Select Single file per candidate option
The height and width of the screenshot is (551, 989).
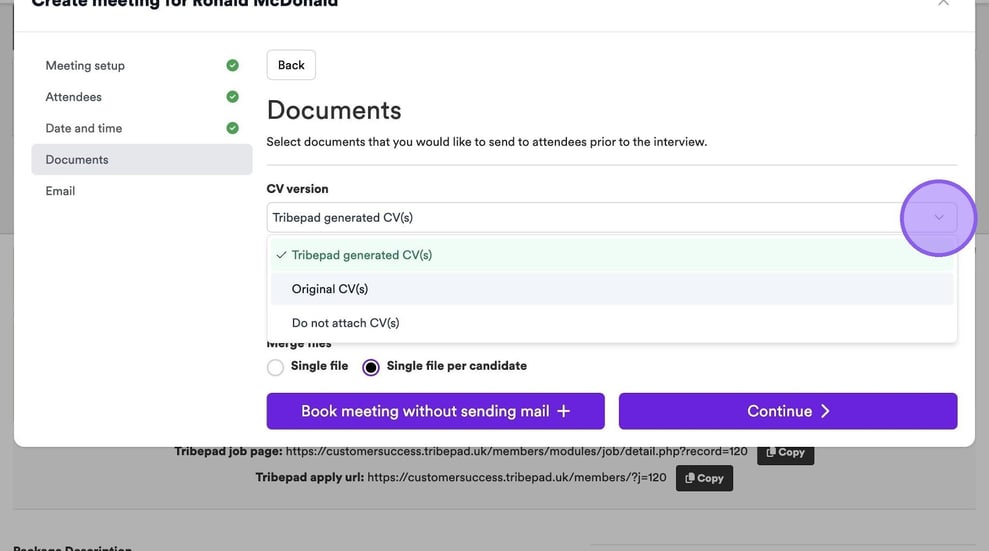(x=371, y=367)
